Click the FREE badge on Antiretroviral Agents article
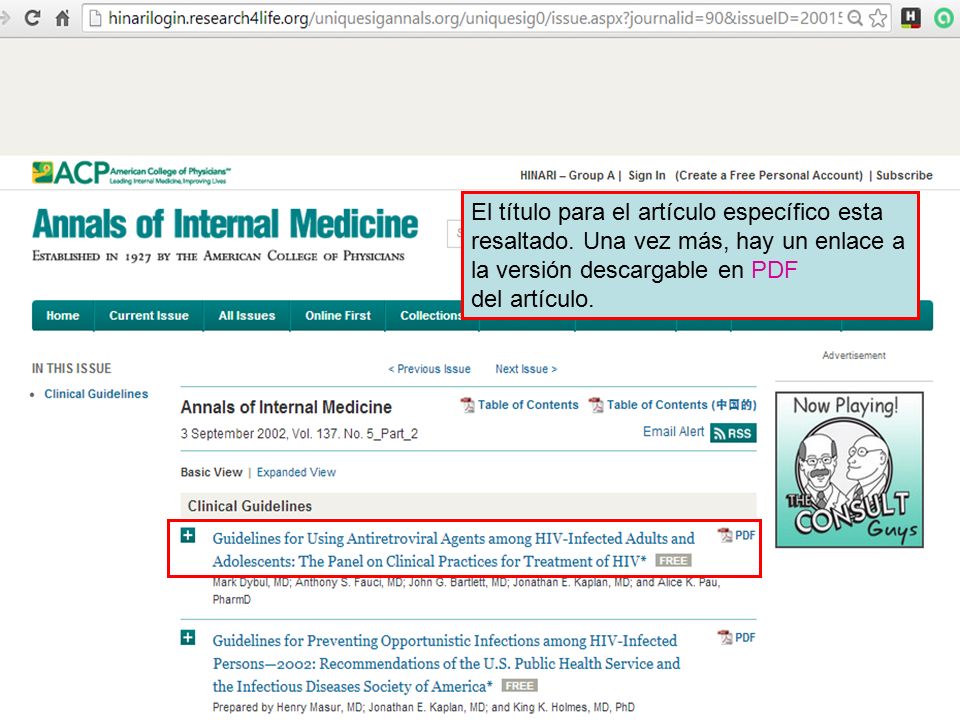Image resolution: width=960 pixels, height=720 pixels. point(673,561)
